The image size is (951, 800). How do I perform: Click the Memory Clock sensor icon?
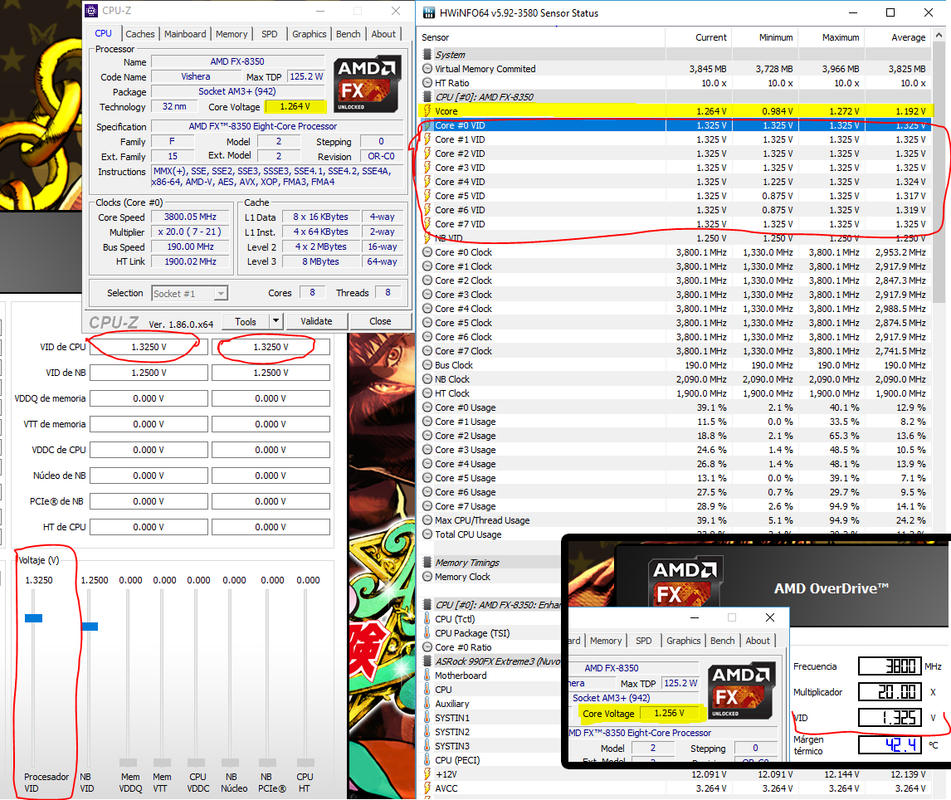[x=428, y=577]
